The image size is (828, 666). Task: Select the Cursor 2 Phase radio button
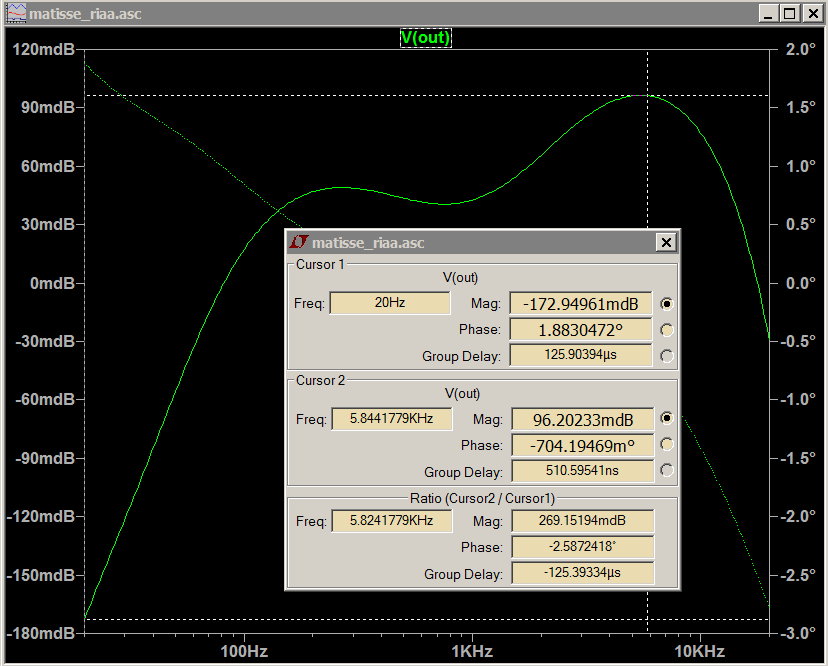tap(667, 445)
